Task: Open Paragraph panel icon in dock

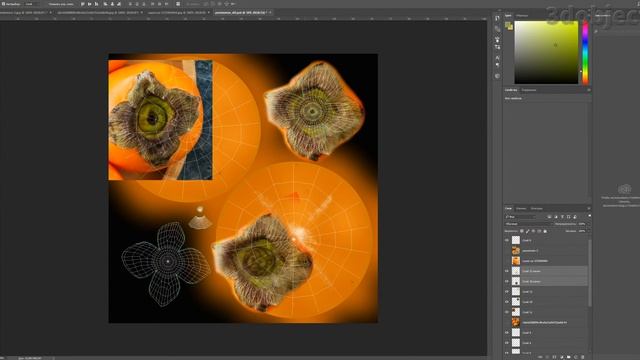Action: tap(497, 64)
